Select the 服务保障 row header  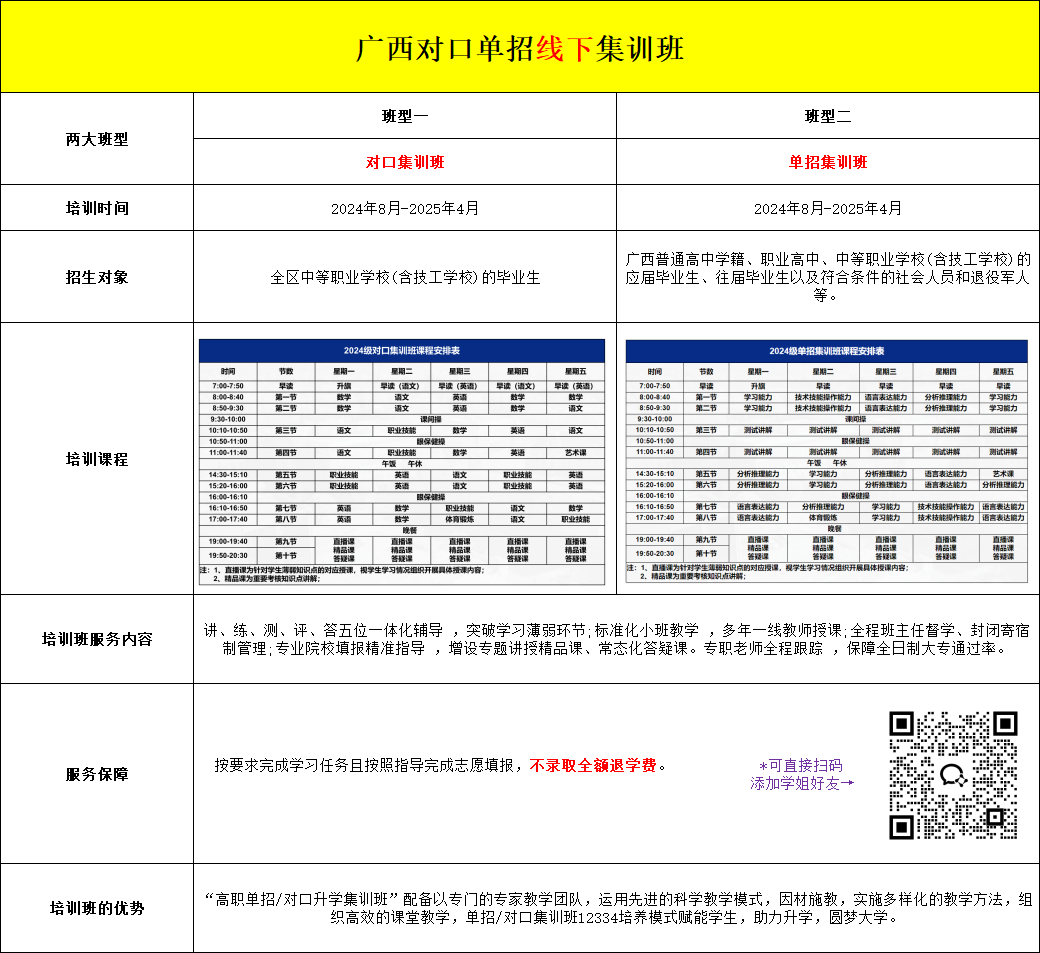click(x=96, y=773)
